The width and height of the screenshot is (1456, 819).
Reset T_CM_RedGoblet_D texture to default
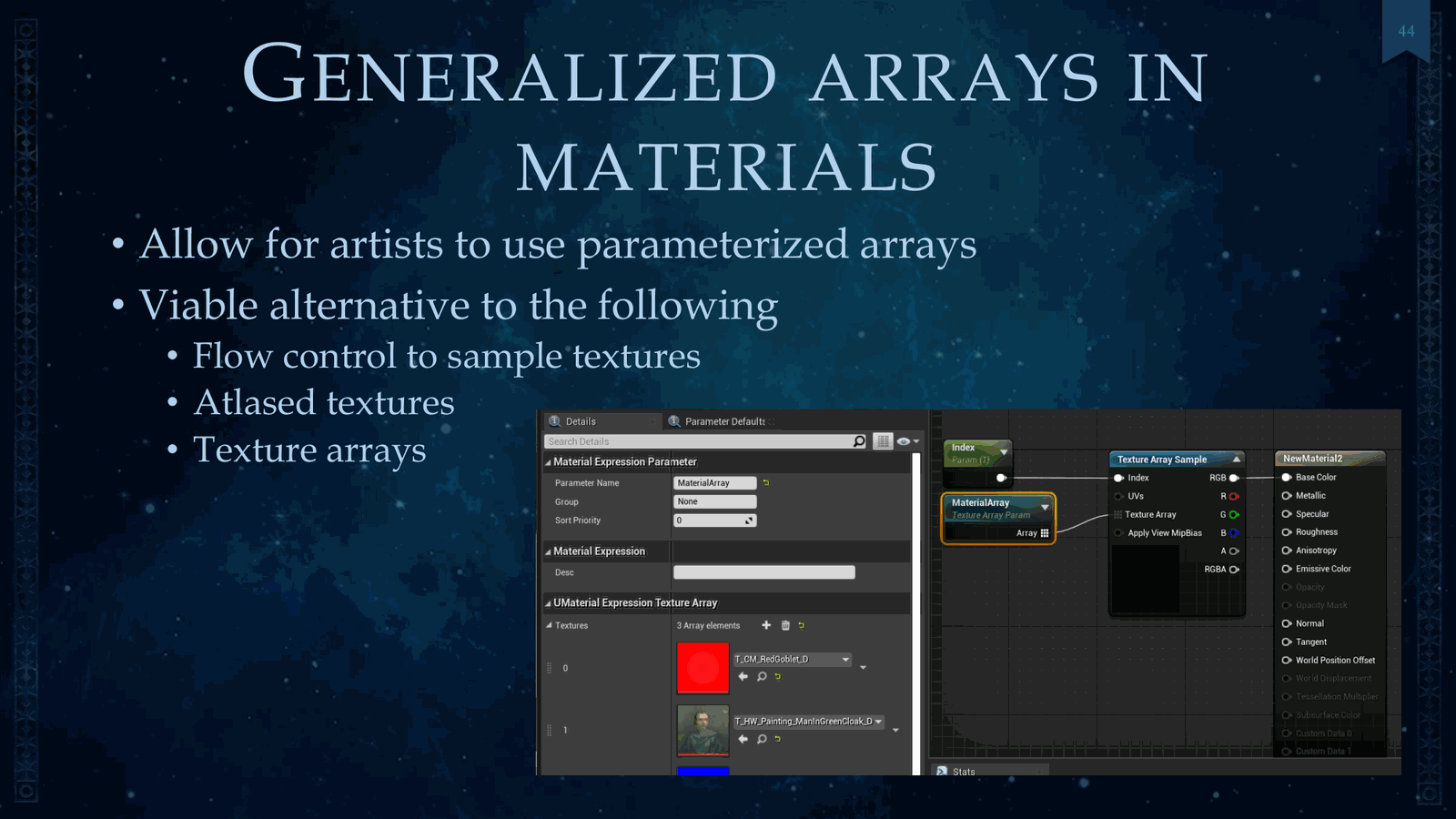(778, 676)
